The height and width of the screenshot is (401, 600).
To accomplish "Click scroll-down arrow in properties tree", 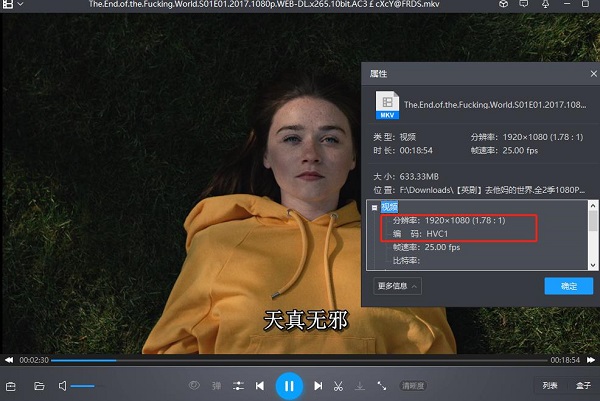I will point(593,265).
